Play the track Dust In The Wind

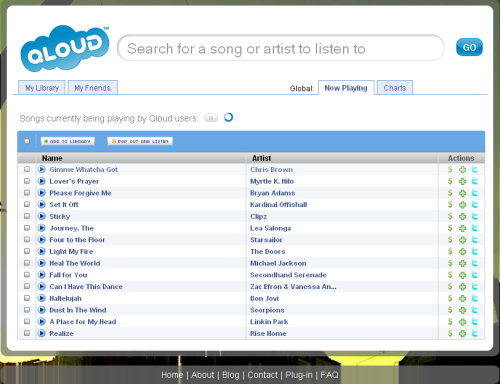(x=42, y=310)
